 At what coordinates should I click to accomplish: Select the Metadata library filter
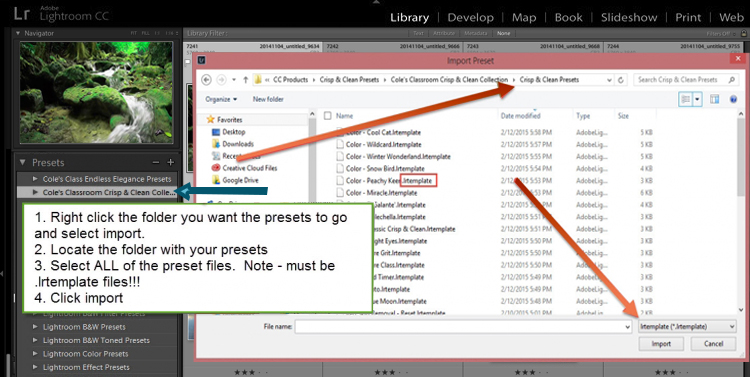click(x=475, y=33)
